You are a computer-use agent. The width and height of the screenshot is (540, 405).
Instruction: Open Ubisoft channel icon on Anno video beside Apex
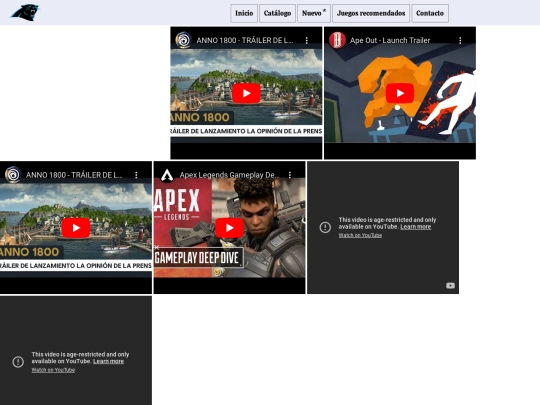[x=13, y=175]
